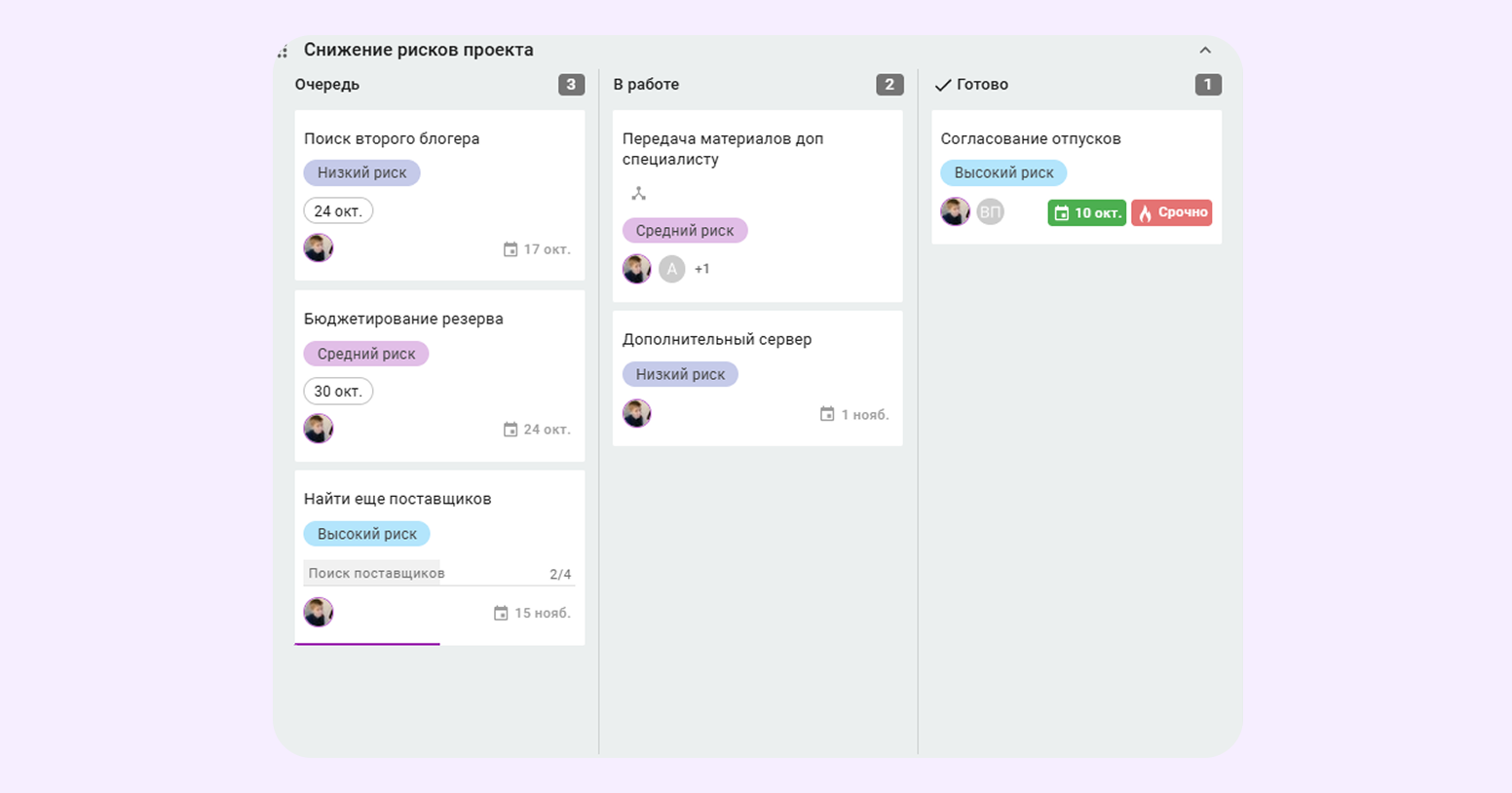Click the calendar icon beside 1 нояб.
Image resolution: width=1512 pixels, height=793 pixels.
click(827, 414)
